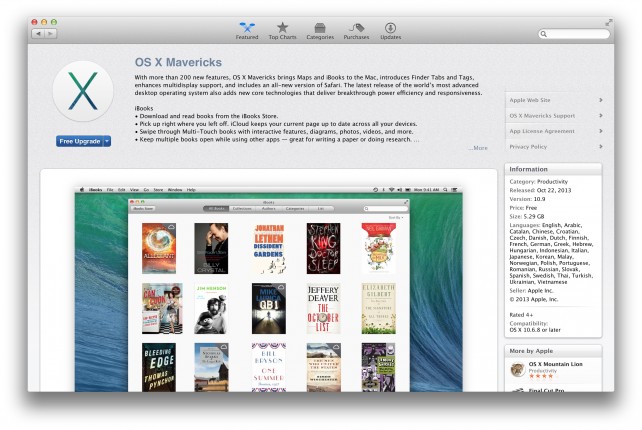
Task: Click the Bleeding Edge book cover
Action: (159, 367)
